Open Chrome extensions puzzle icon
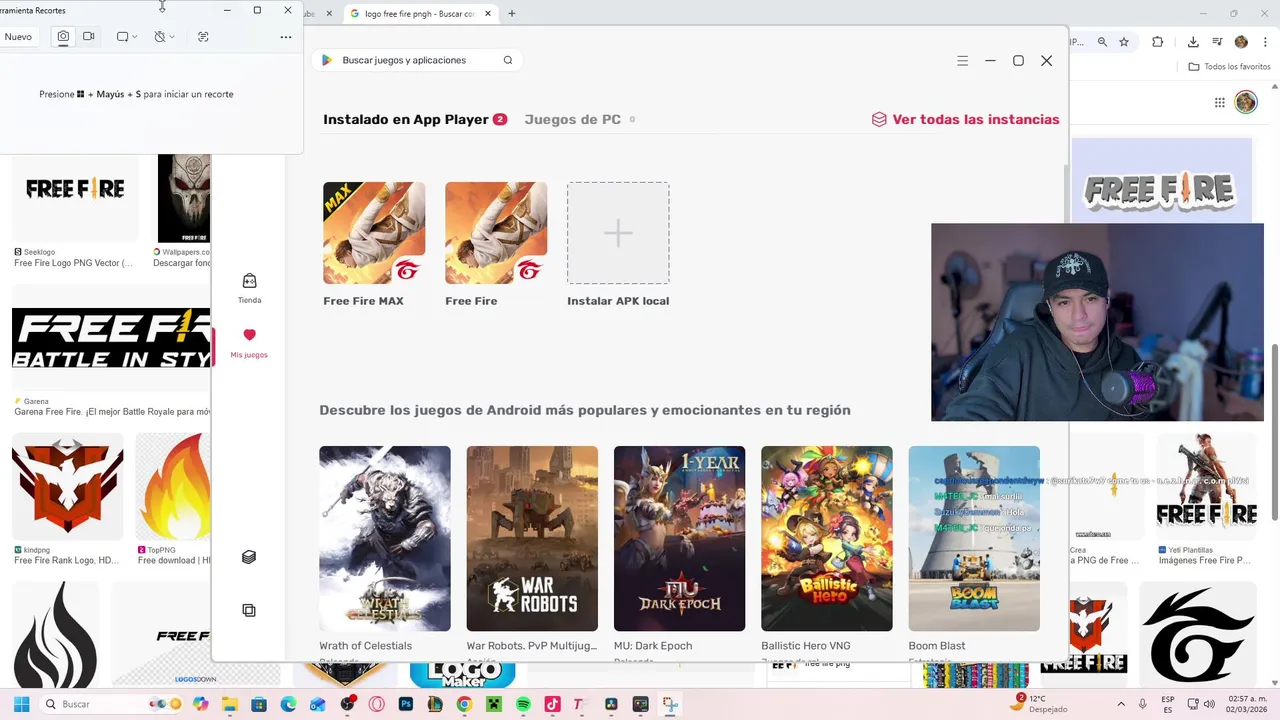This screenshot has width=1280, height=720. click(1158, 42)
